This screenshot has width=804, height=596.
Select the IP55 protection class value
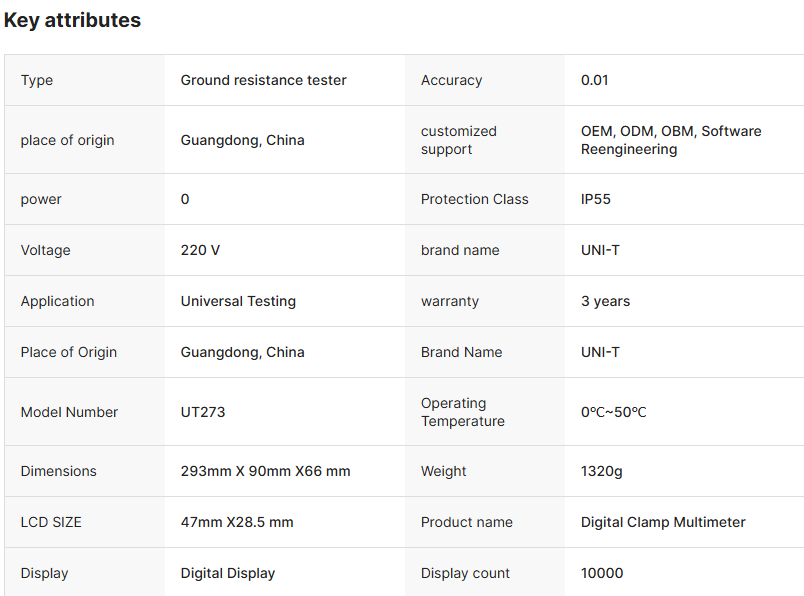596,199
